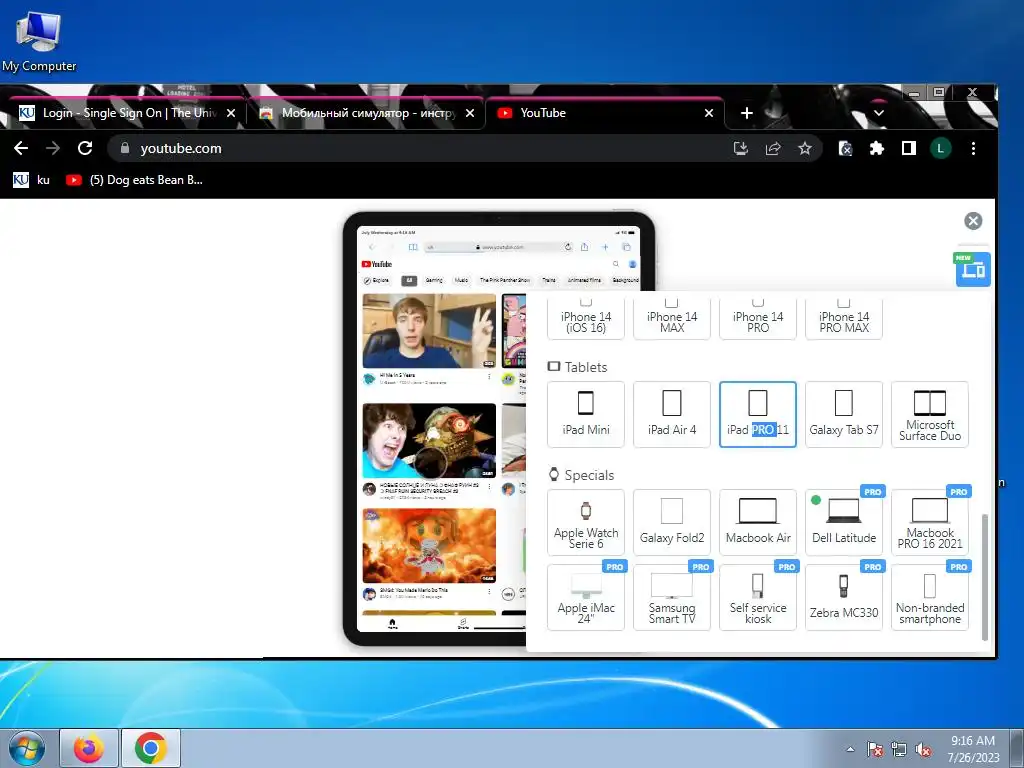Close the mobile simulator overlay
1024x768 pixels.
(973, 221)
